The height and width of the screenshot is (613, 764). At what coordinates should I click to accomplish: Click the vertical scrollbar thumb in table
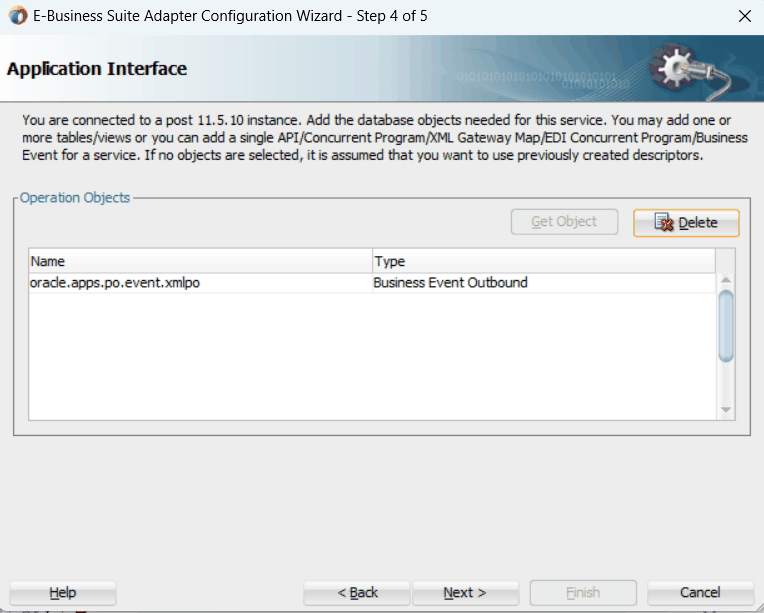click(x=726, y=326)
